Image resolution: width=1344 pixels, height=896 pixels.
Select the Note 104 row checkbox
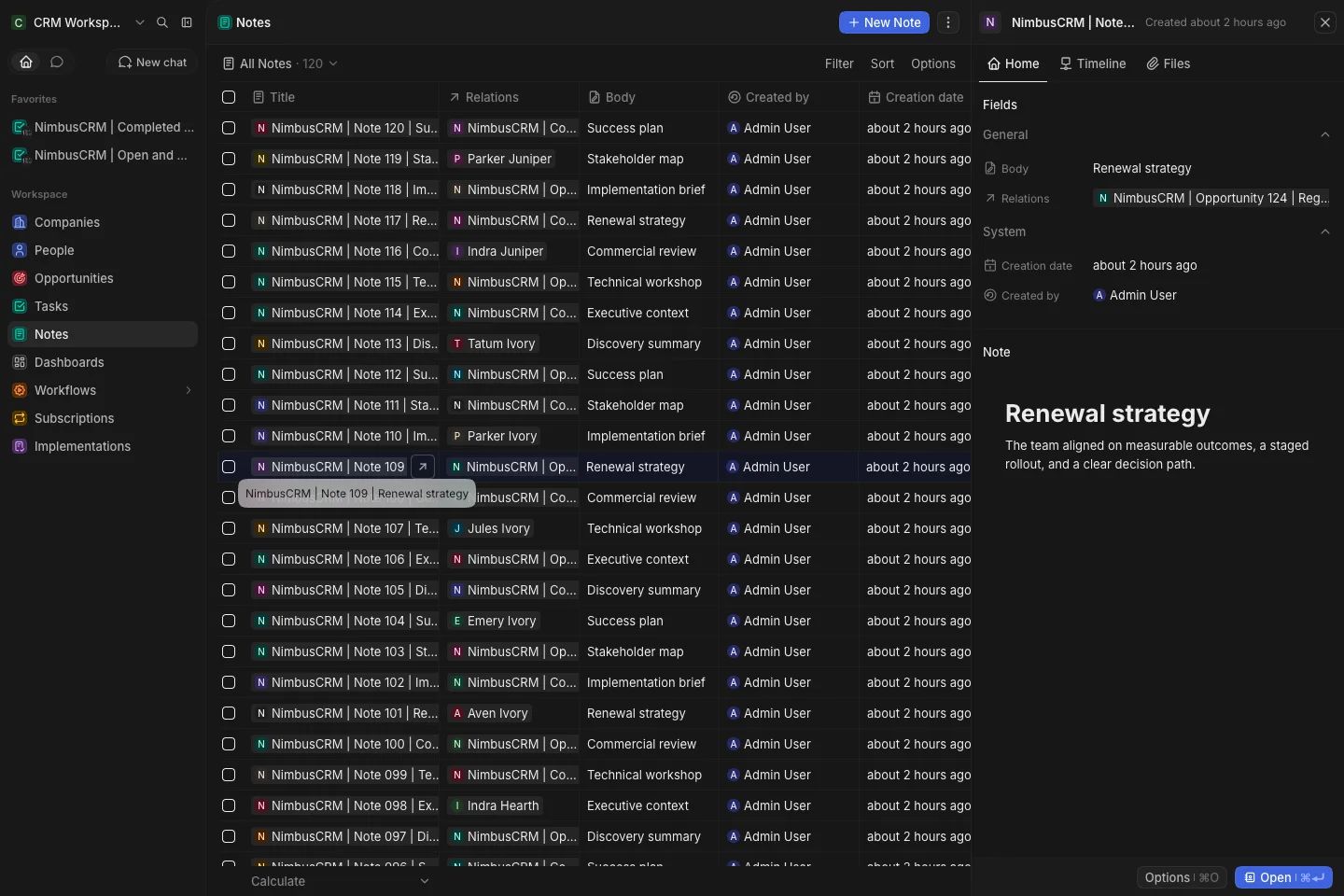tap(229, 621)
